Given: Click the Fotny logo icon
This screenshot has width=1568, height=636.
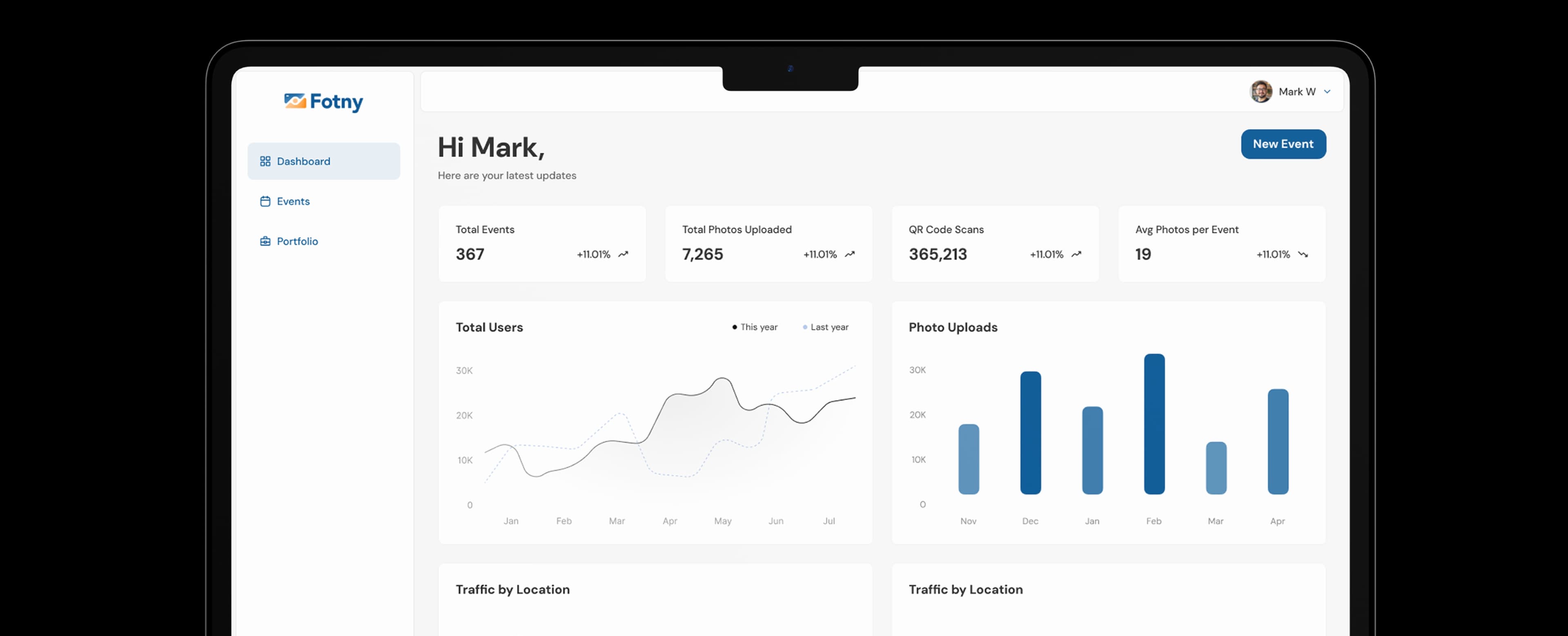Looking at the screenshot, I should coord(294,102).
